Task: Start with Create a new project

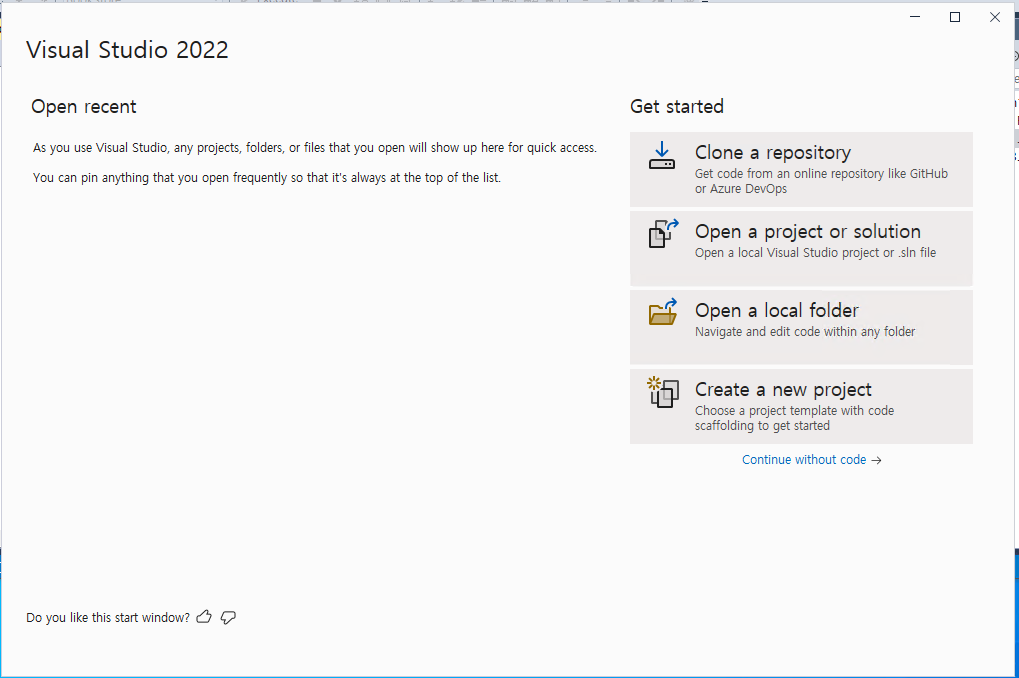Action: pyautogui.click(x=801, y=406)
